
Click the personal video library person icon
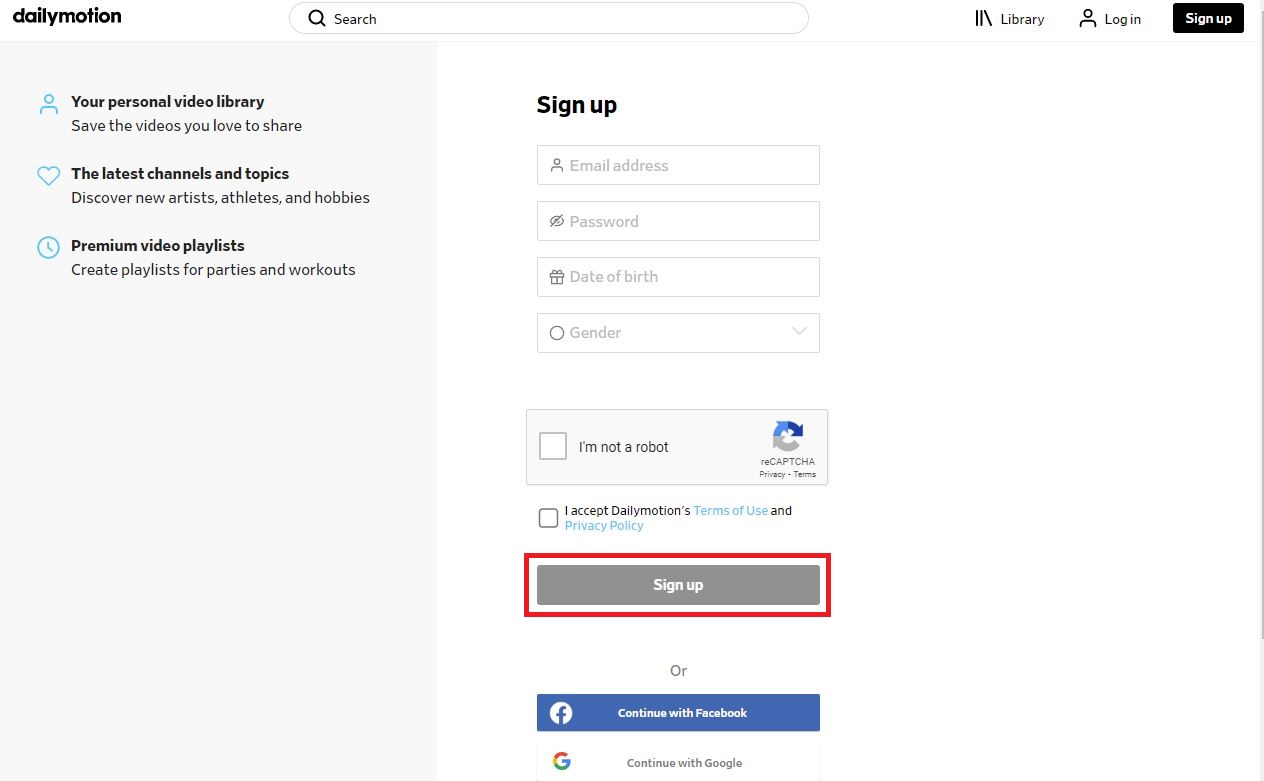(x=48, y=104)
